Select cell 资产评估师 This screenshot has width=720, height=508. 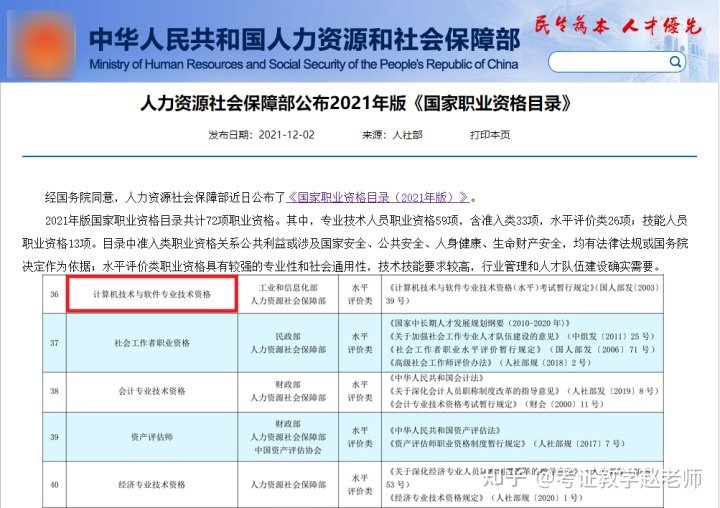pos(152,437)
